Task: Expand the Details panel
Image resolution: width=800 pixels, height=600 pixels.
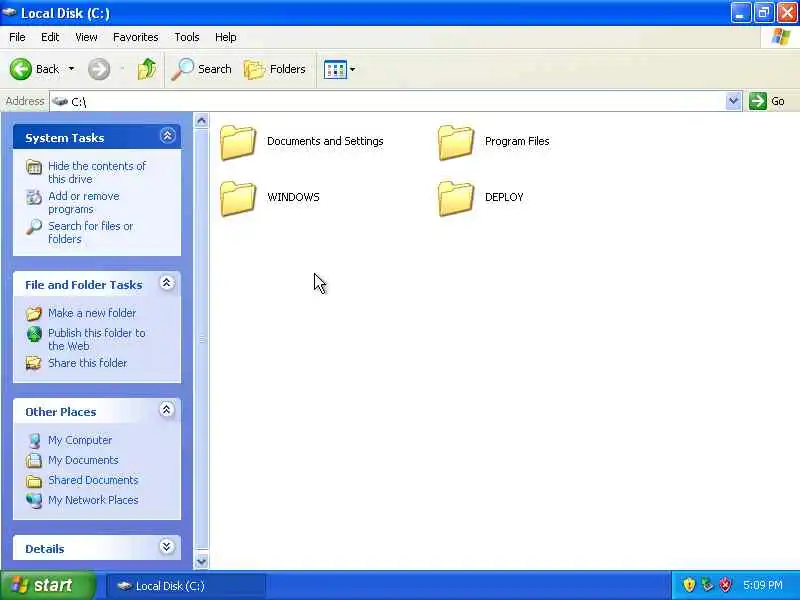Action: click(166, 547)
